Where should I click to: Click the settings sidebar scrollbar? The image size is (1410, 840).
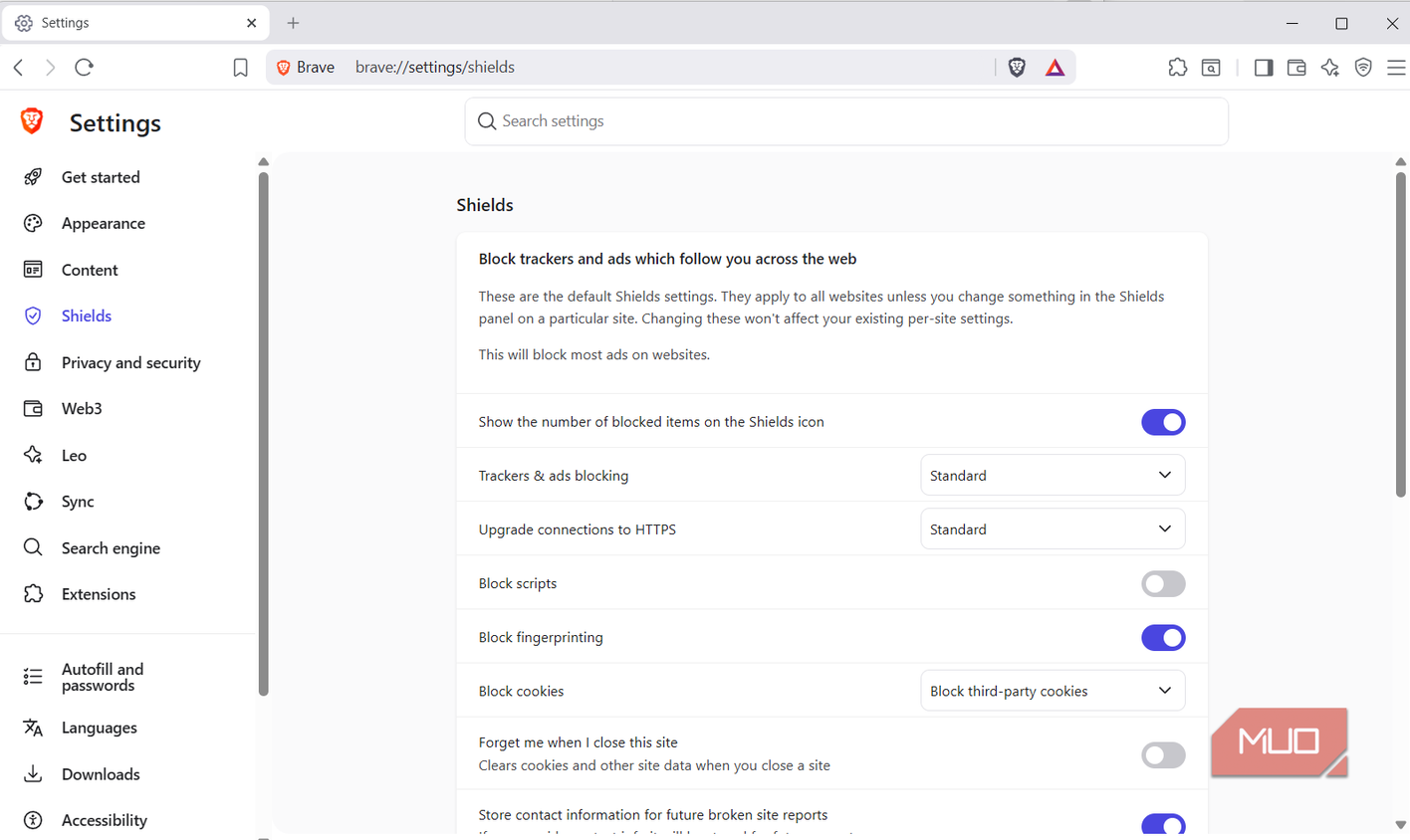(263, 435)
